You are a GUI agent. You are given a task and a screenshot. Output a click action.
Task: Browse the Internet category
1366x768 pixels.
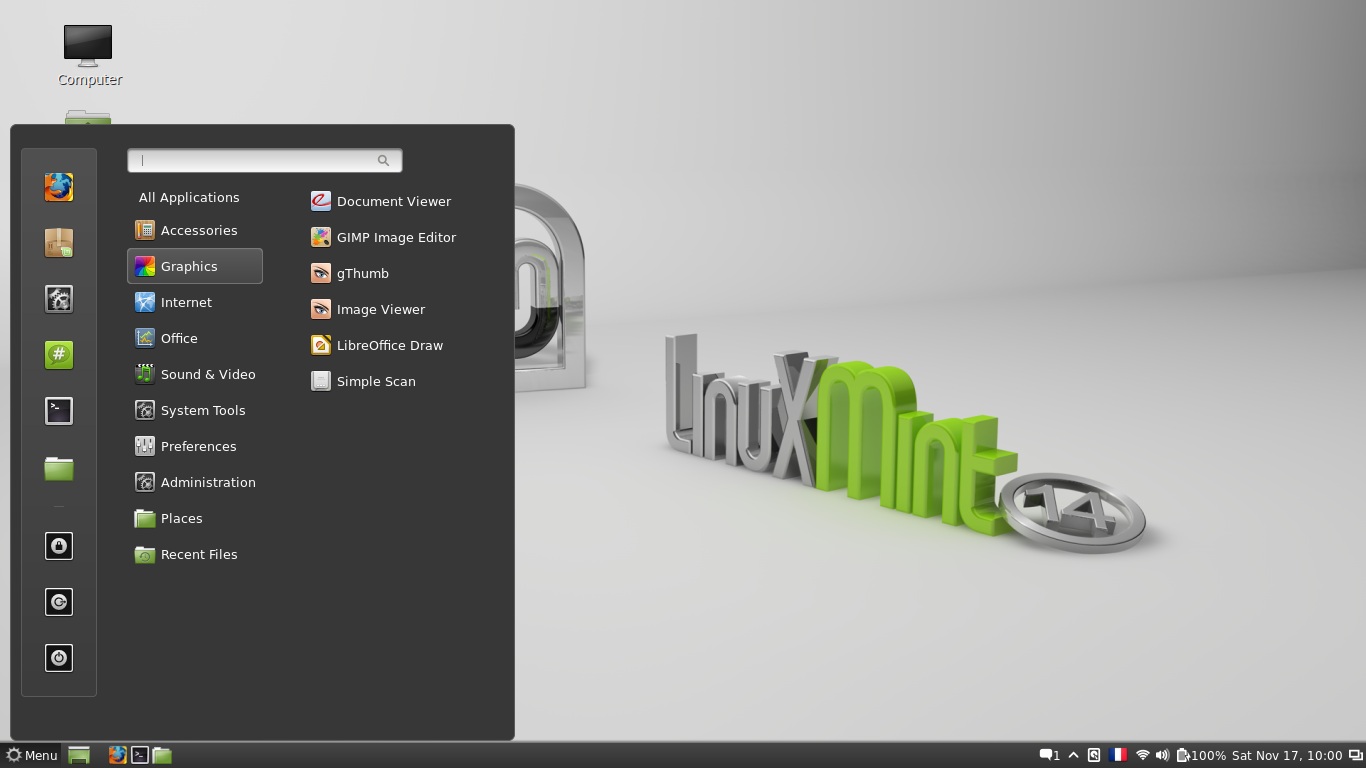(195, 302)
